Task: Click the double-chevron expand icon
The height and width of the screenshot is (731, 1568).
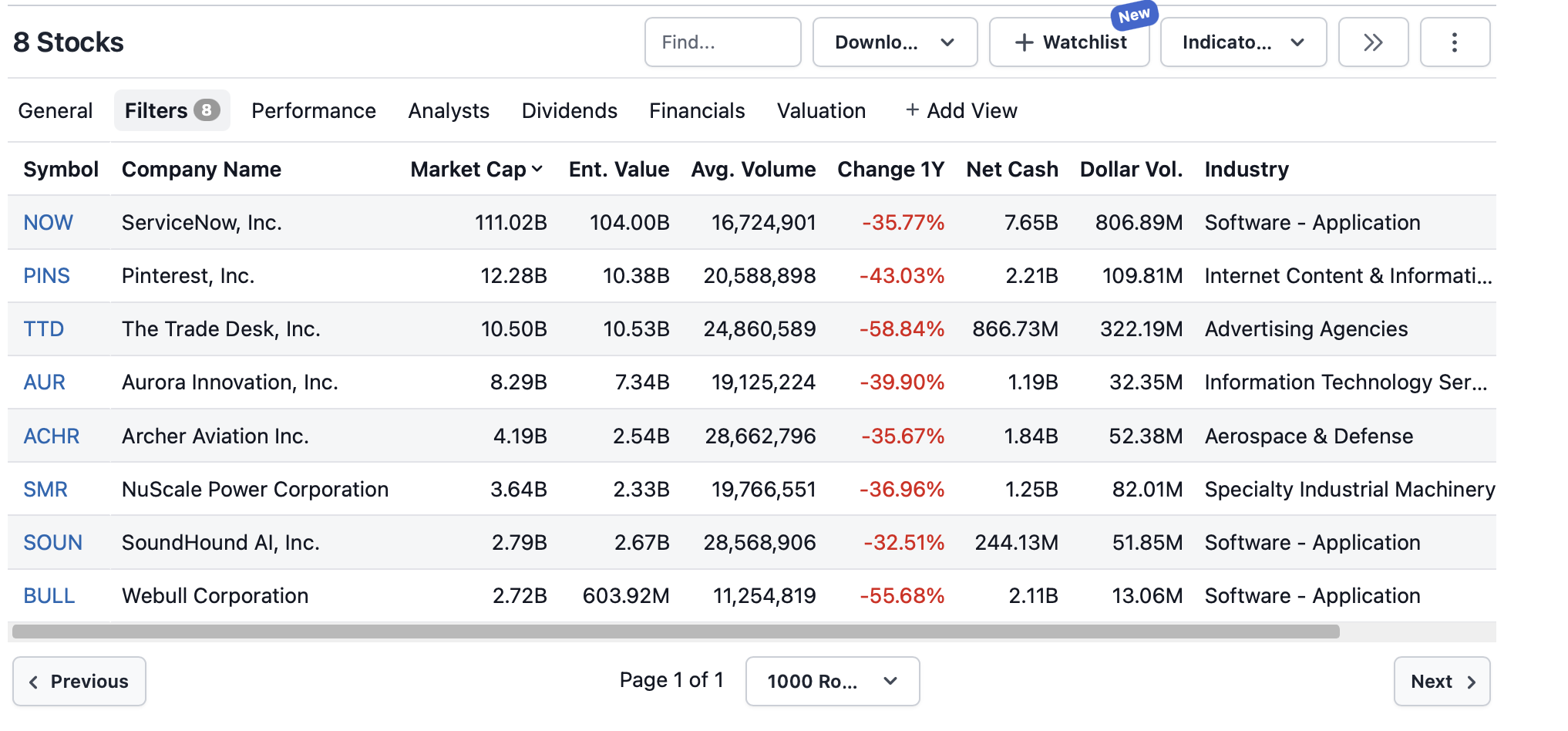Action: tap(1372, 42)
